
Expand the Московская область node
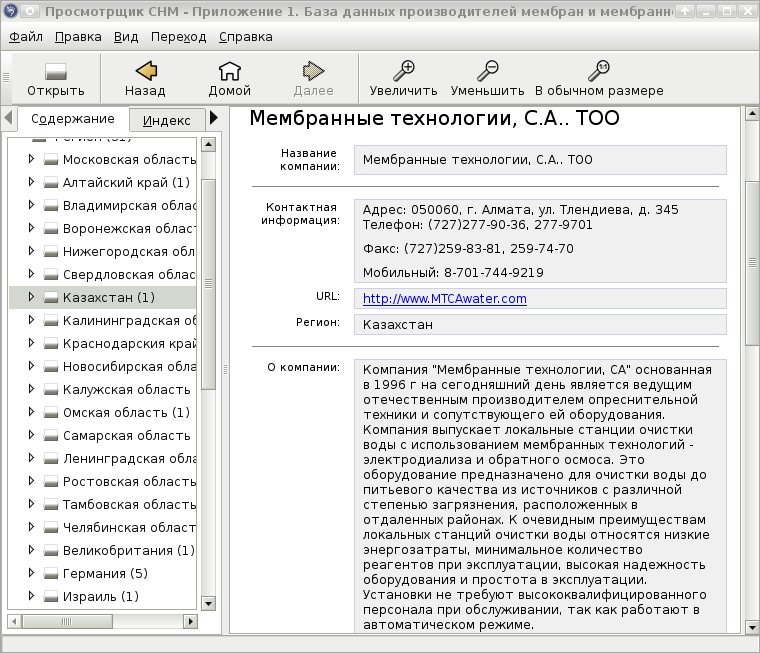pyautogui.click(x=31, y=159)
